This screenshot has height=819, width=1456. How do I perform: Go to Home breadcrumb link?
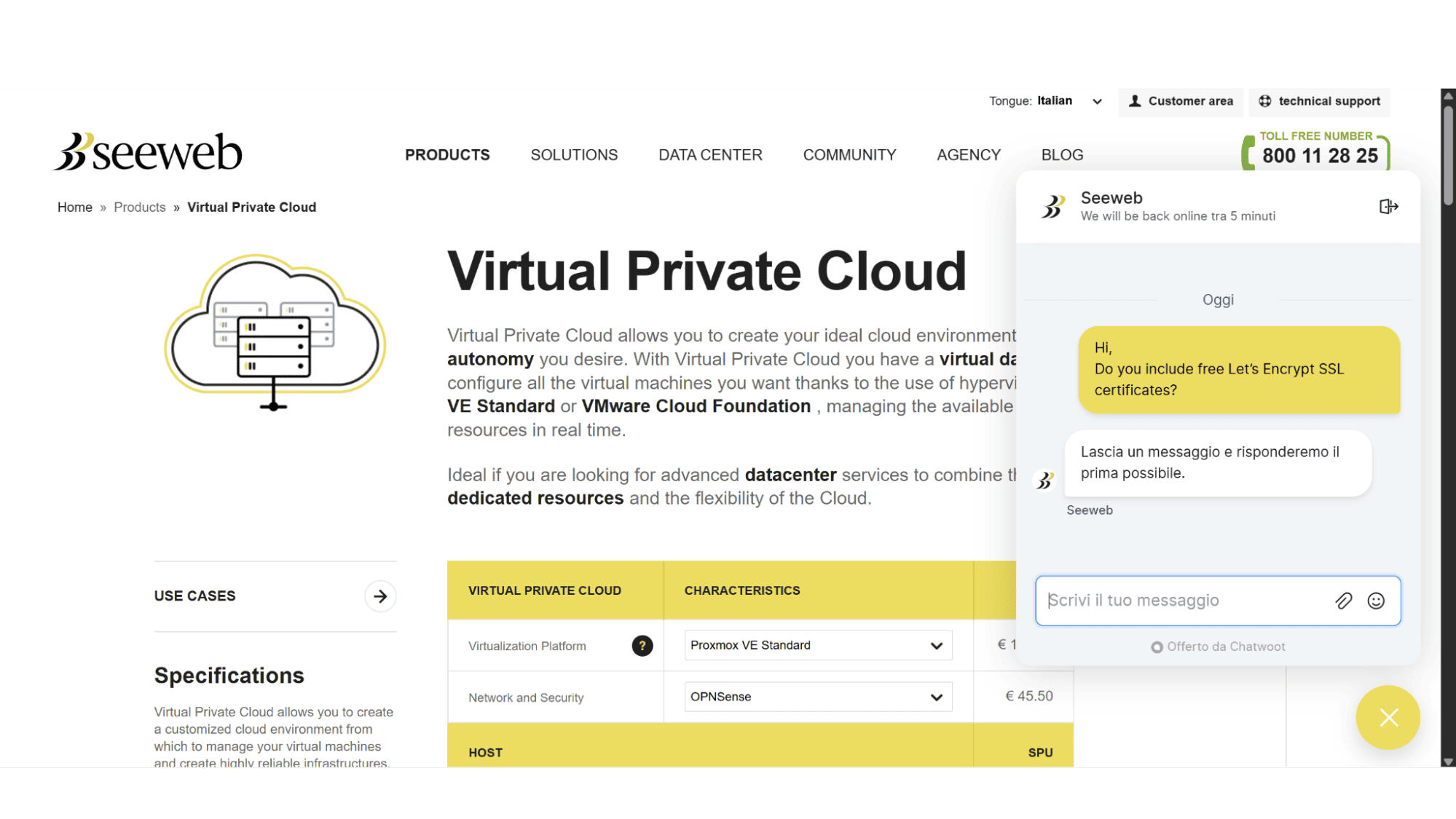pos(75,207)
